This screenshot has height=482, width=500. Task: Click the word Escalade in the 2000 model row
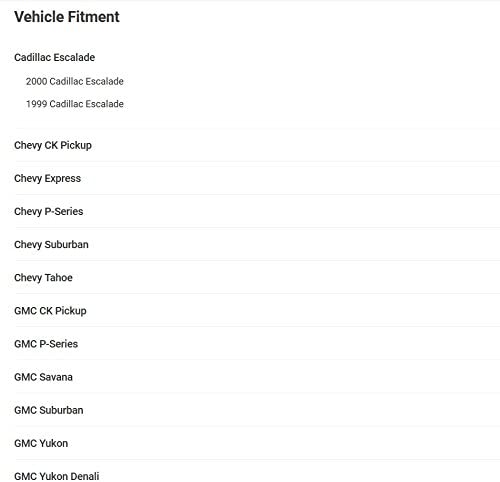[104, 81]
